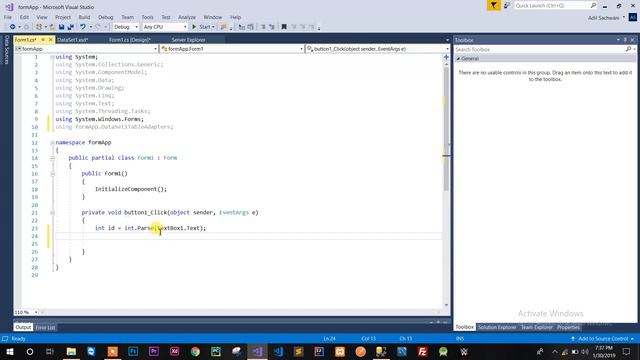Screen dimensions: 640x360
Task: Close the Form1.cs tab with X
Action: (x=51, y=40)
